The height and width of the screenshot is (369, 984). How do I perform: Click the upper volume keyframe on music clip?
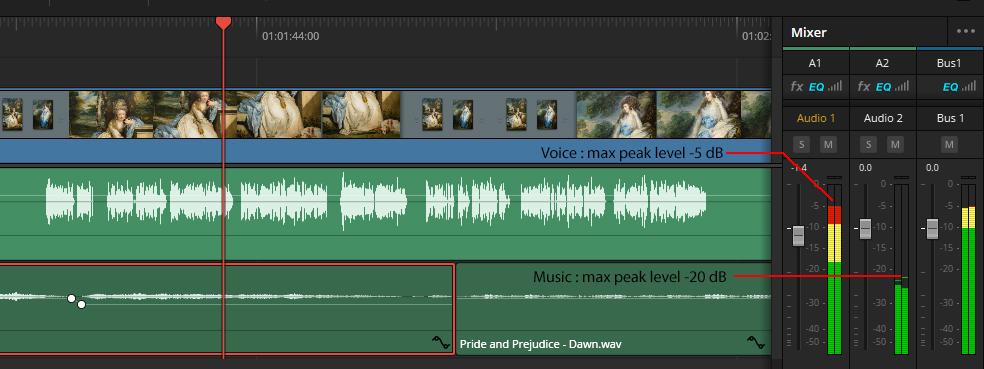[72, 298]
